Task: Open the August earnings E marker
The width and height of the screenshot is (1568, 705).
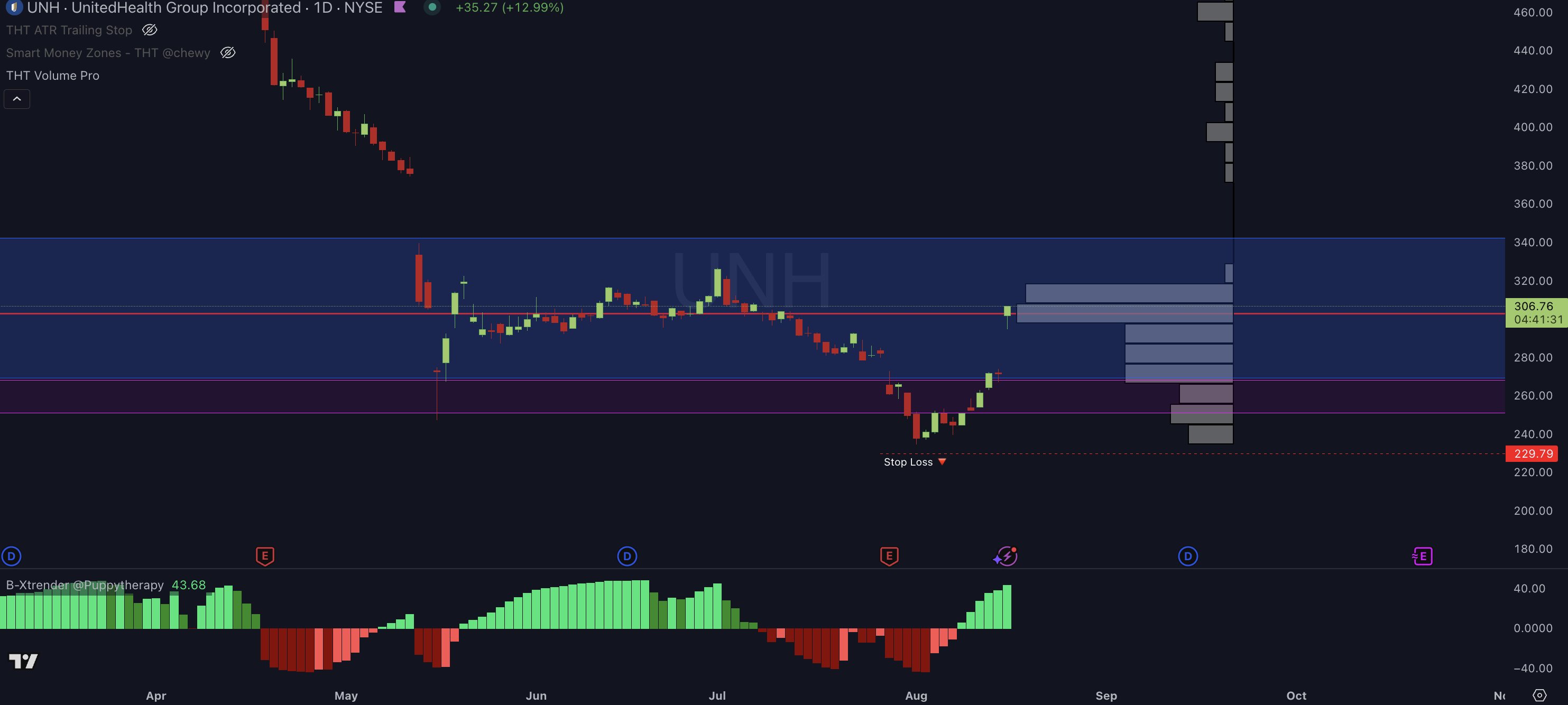Action: pos(889,556)
